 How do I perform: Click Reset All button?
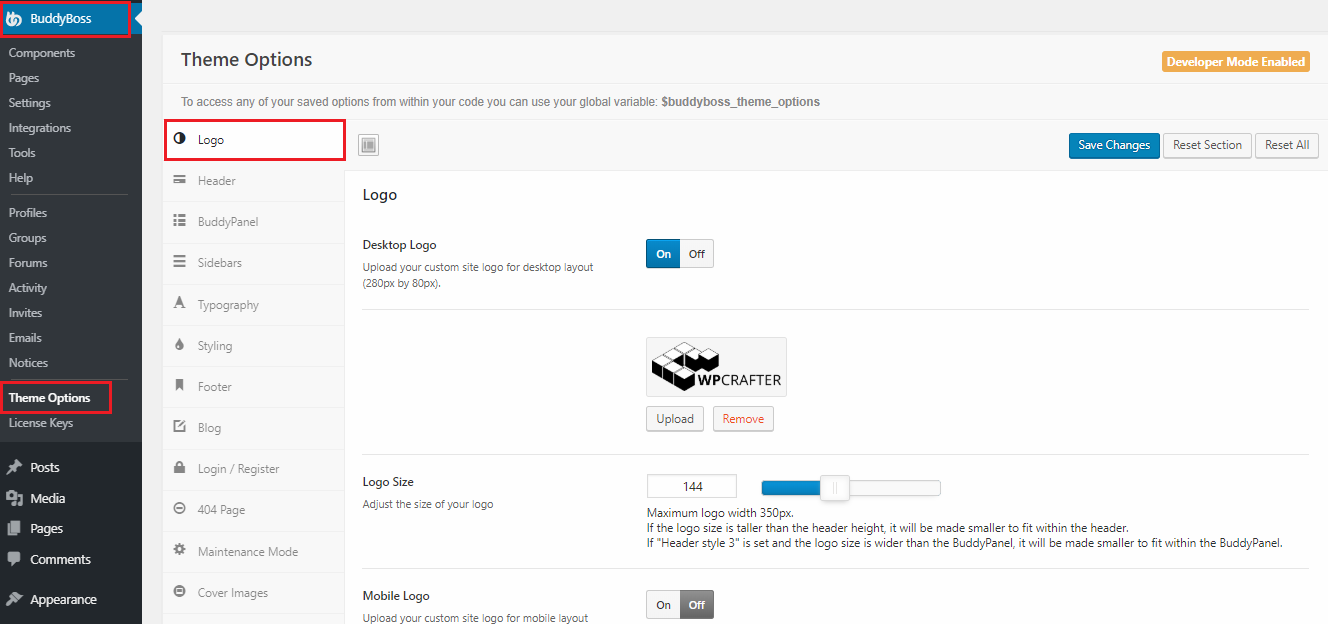[x=1287, y=145]
